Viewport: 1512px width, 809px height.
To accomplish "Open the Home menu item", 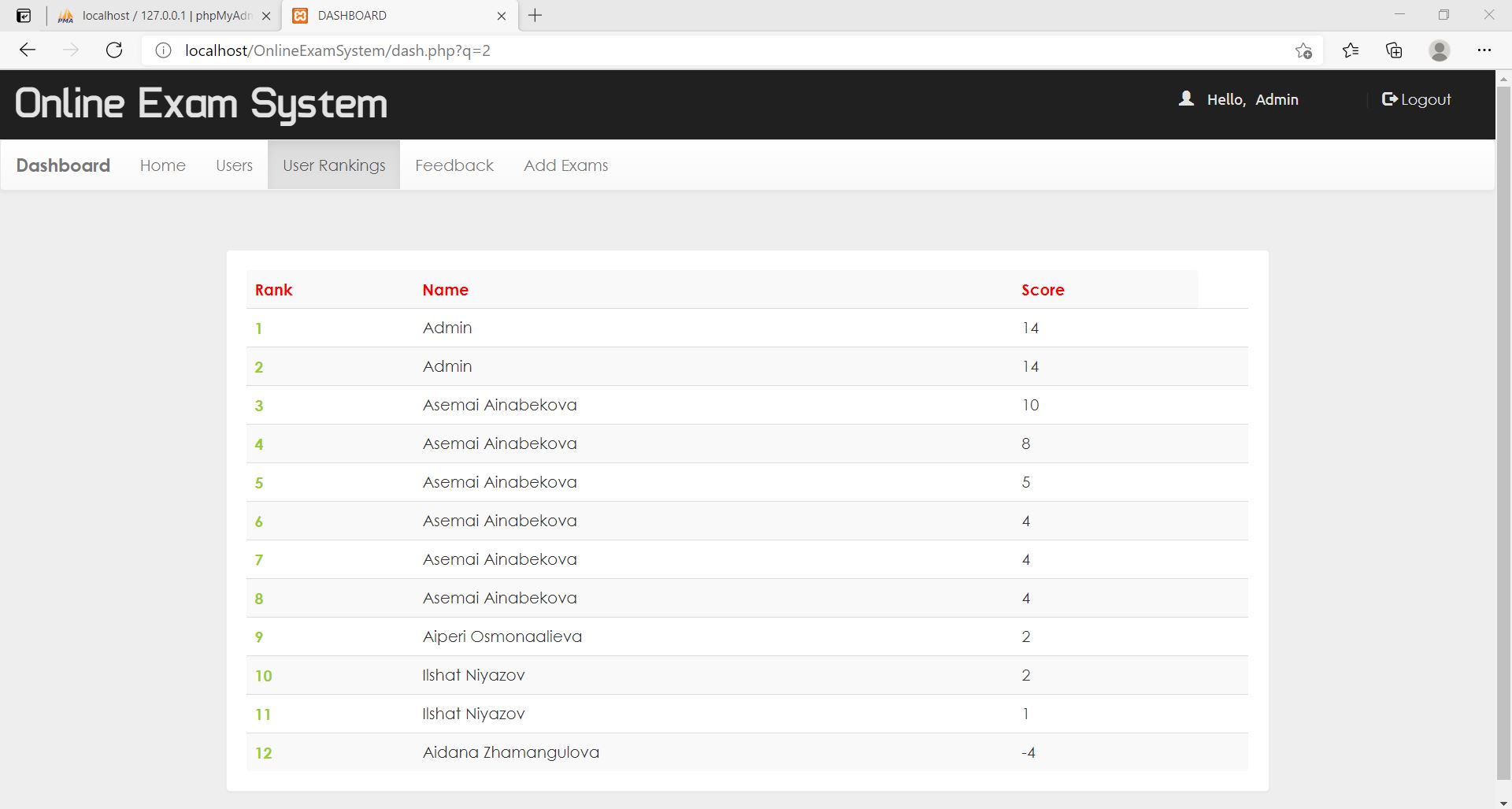I will pos(163,165).
